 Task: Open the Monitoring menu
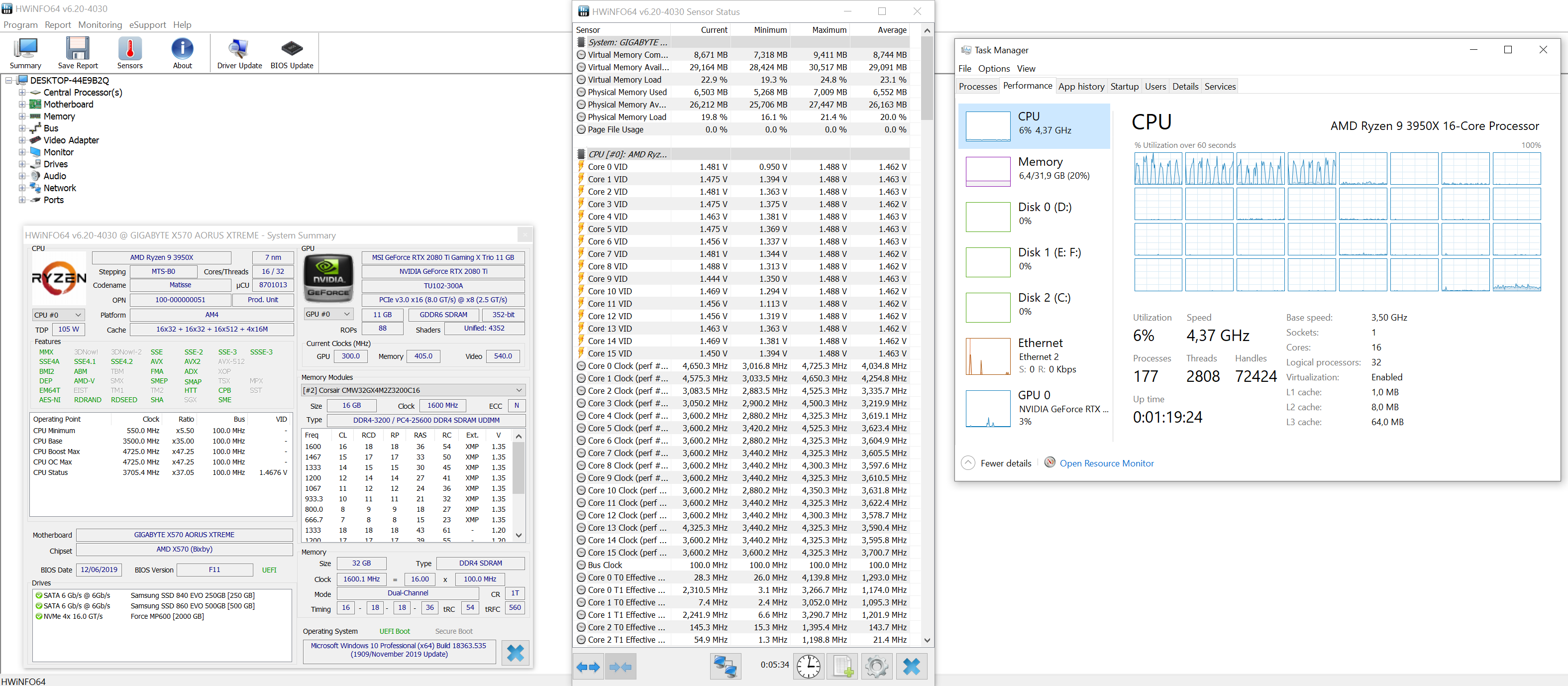point(100,25)
